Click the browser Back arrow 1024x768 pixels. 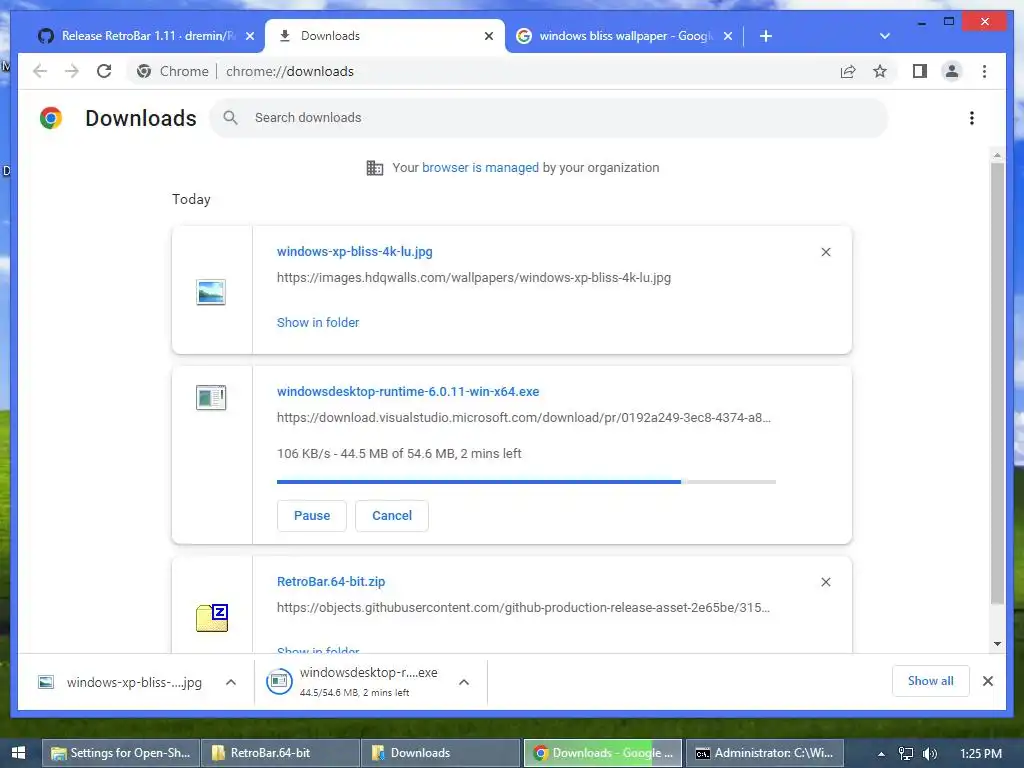pyautogui.click(x=40, y=71)
